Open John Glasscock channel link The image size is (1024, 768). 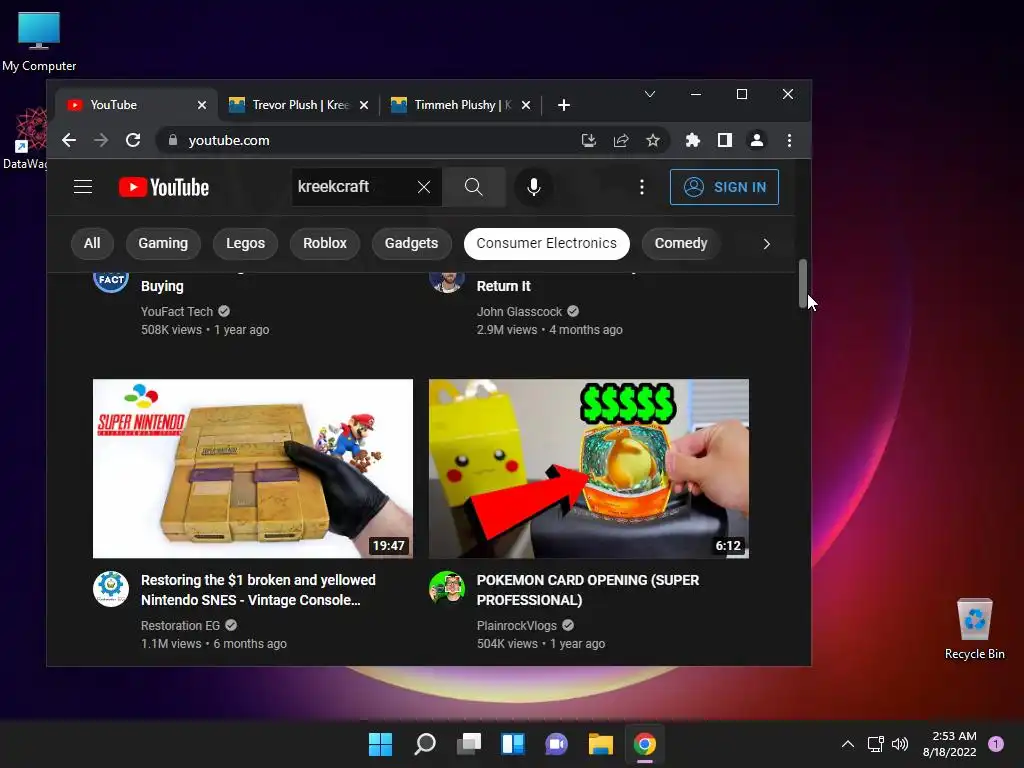(x=519, y=312)
